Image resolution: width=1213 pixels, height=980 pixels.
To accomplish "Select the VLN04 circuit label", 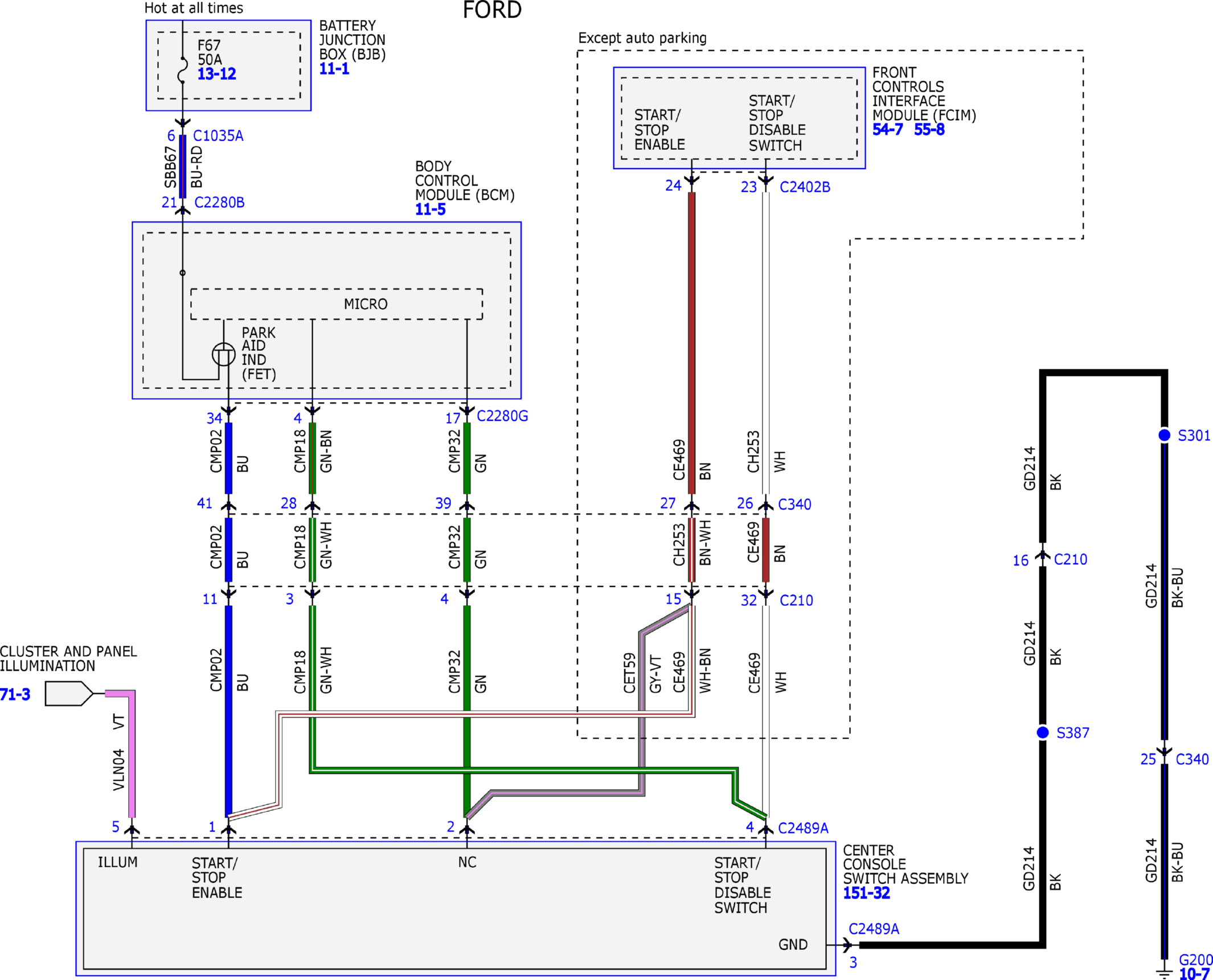I will (118, 770).
